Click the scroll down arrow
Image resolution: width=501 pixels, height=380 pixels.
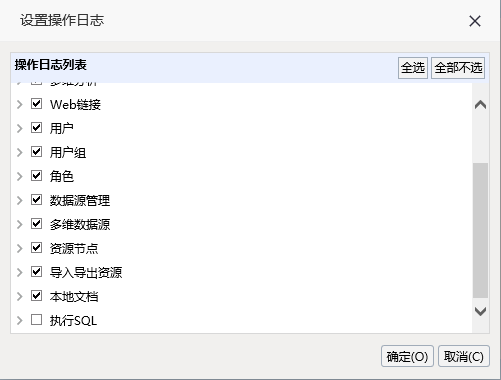pyautogui.click(x=480, y=311)
